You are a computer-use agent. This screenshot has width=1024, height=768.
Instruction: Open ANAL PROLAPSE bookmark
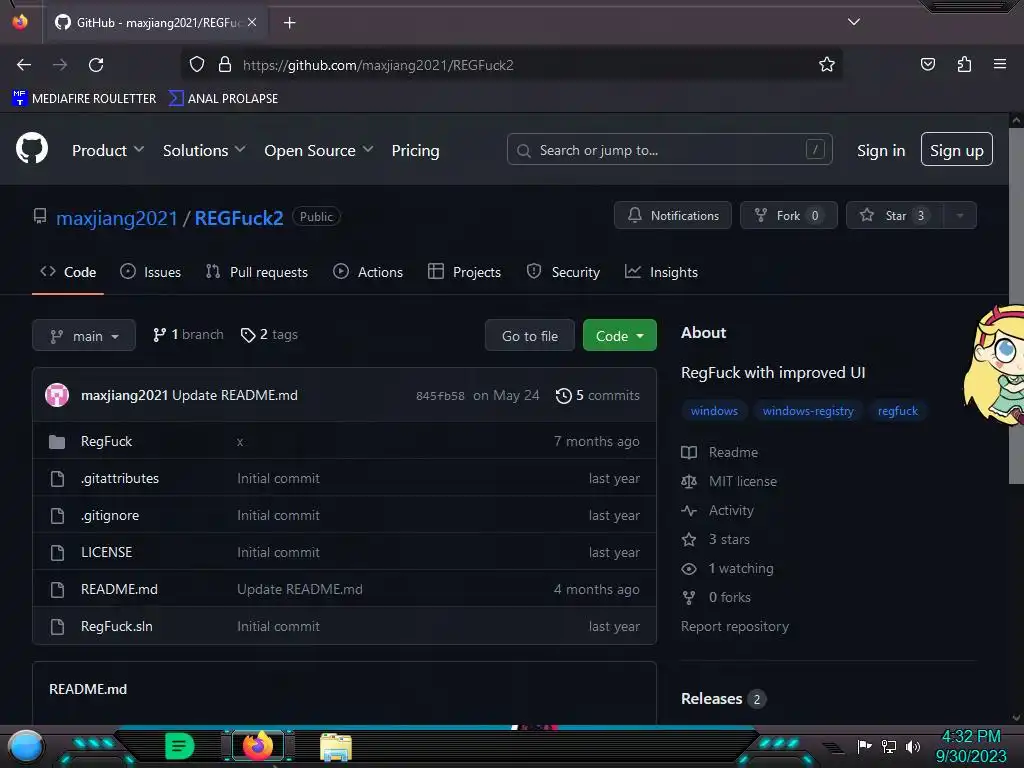[x=223, y=99]
